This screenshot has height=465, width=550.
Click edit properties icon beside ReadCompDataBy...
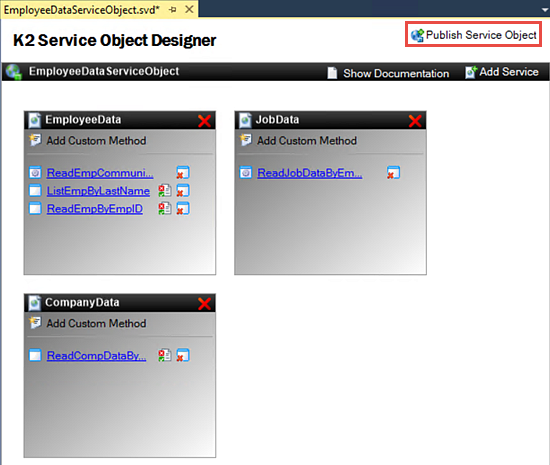(165, 355)
